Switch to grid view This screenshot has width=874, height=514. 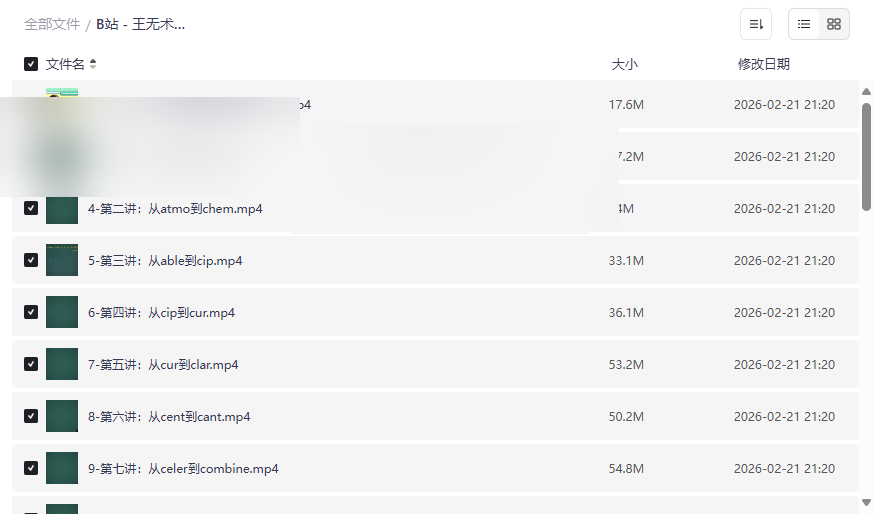pyautogui.click(x=834, y=24)
